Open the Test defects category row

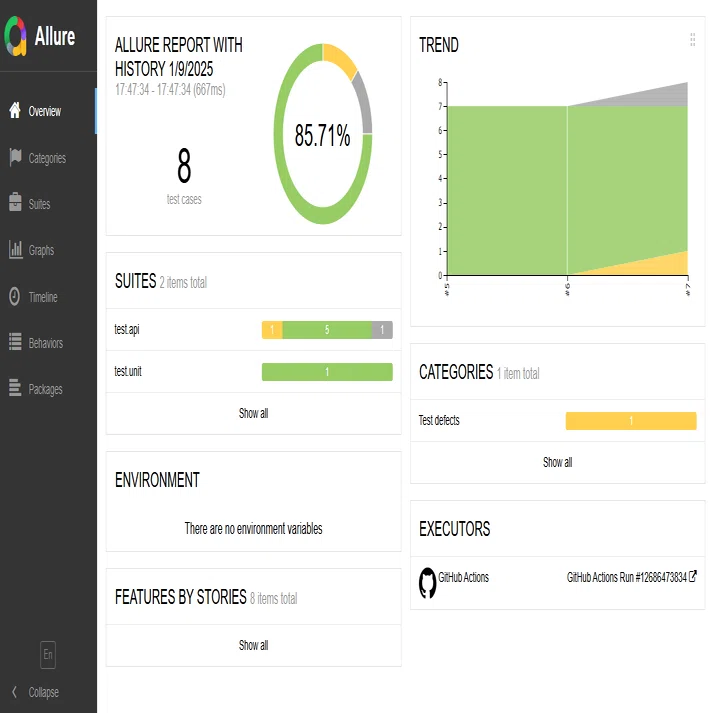[x=557, y=421]
